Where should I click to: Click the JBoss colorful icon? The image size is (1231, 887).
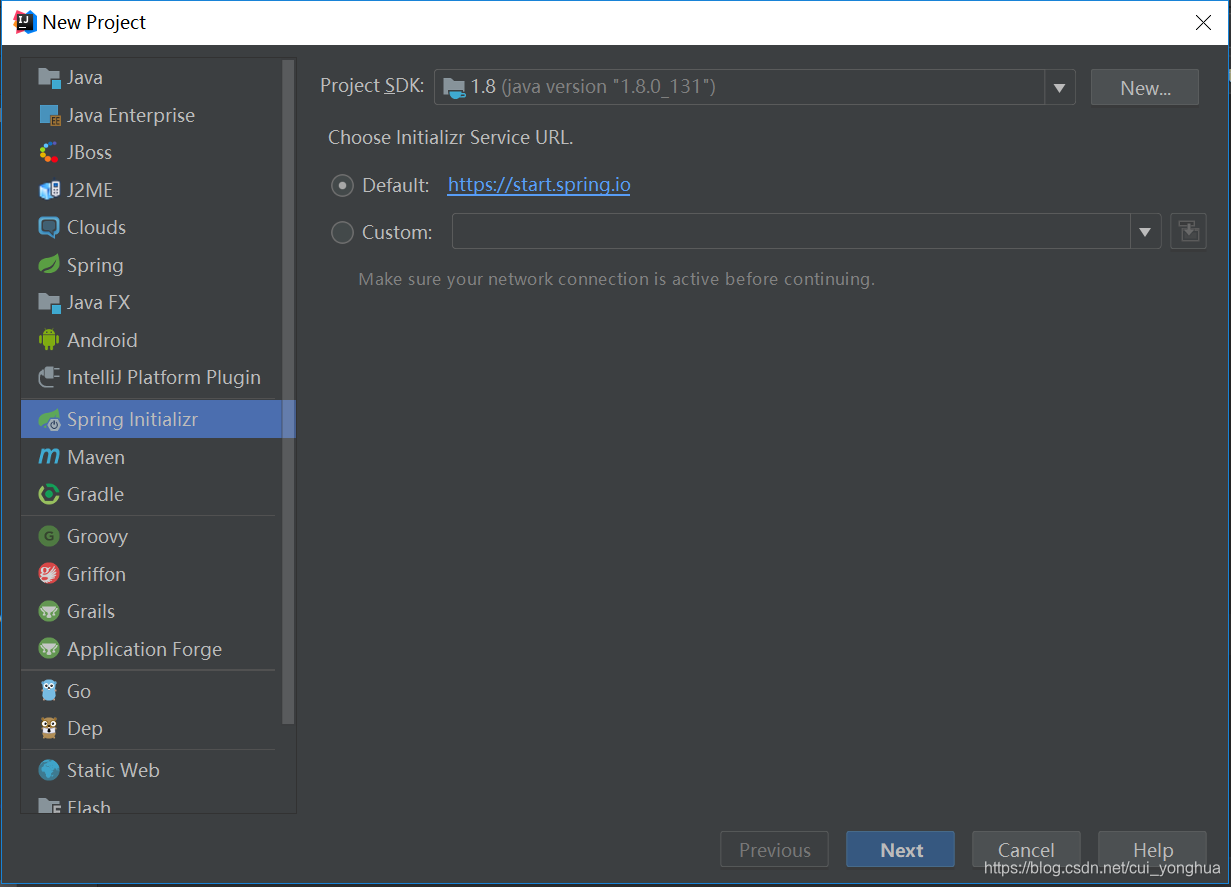(49, 153)
